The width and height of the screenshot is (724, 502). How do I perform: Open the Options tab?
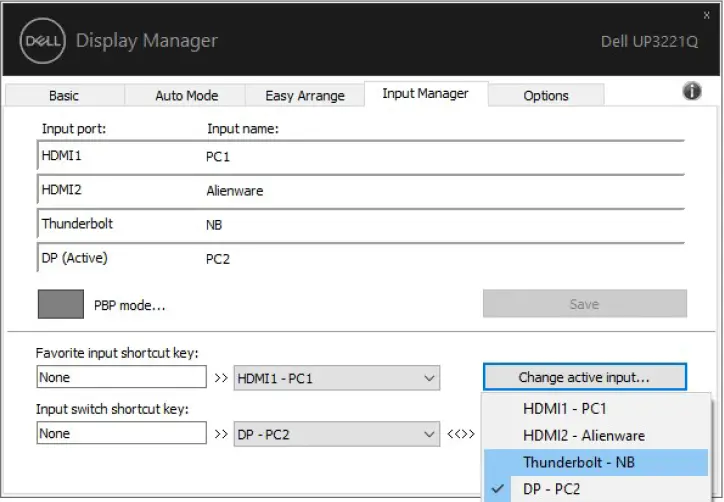(x=546, y=96)
